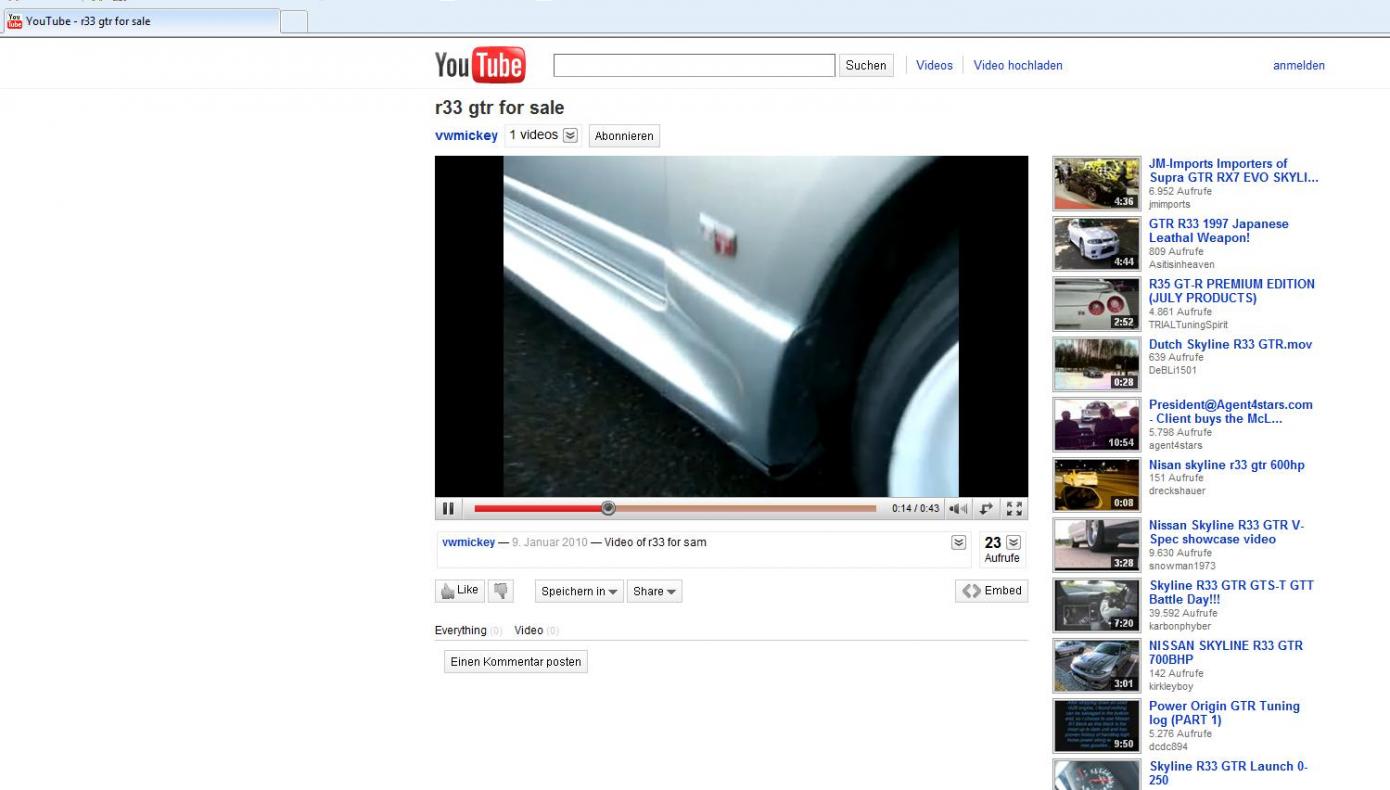Click the YouTube logo
The image size is (1390, 790).
pos(479,66)
